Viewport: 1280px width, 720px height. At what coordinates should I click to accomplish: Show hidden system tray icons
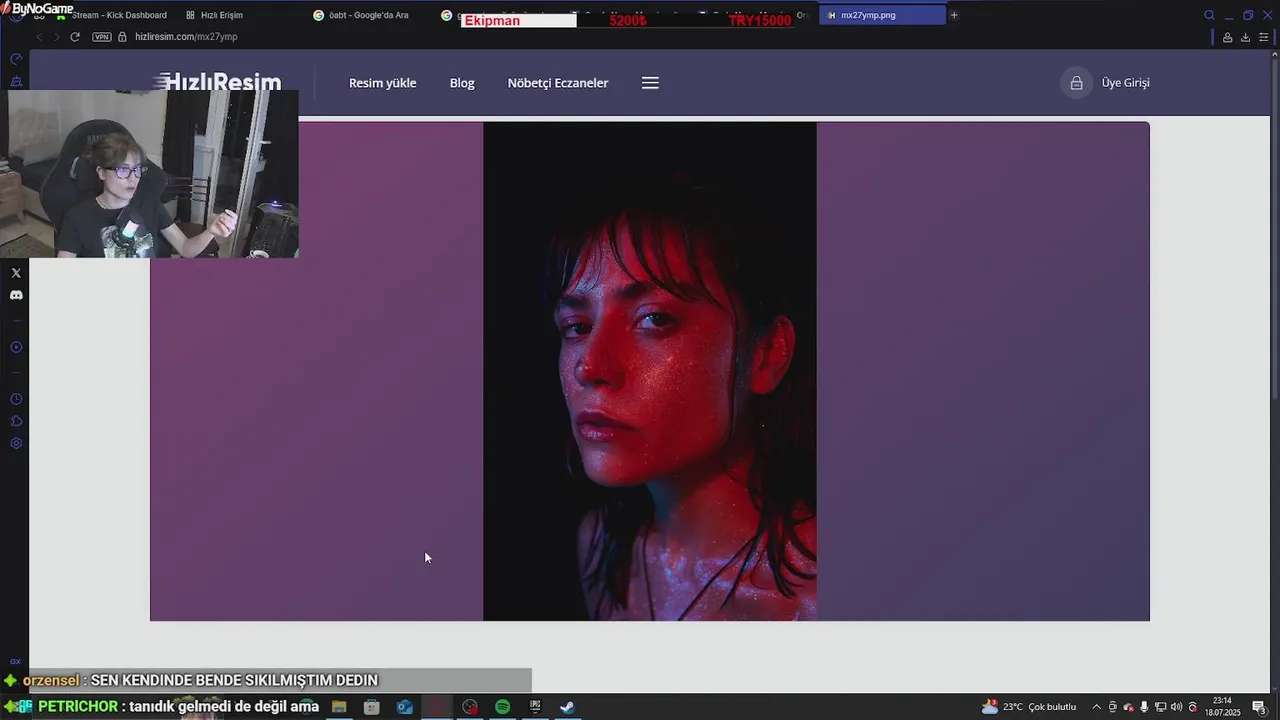pyautogui.click(x=1096, y=707)
